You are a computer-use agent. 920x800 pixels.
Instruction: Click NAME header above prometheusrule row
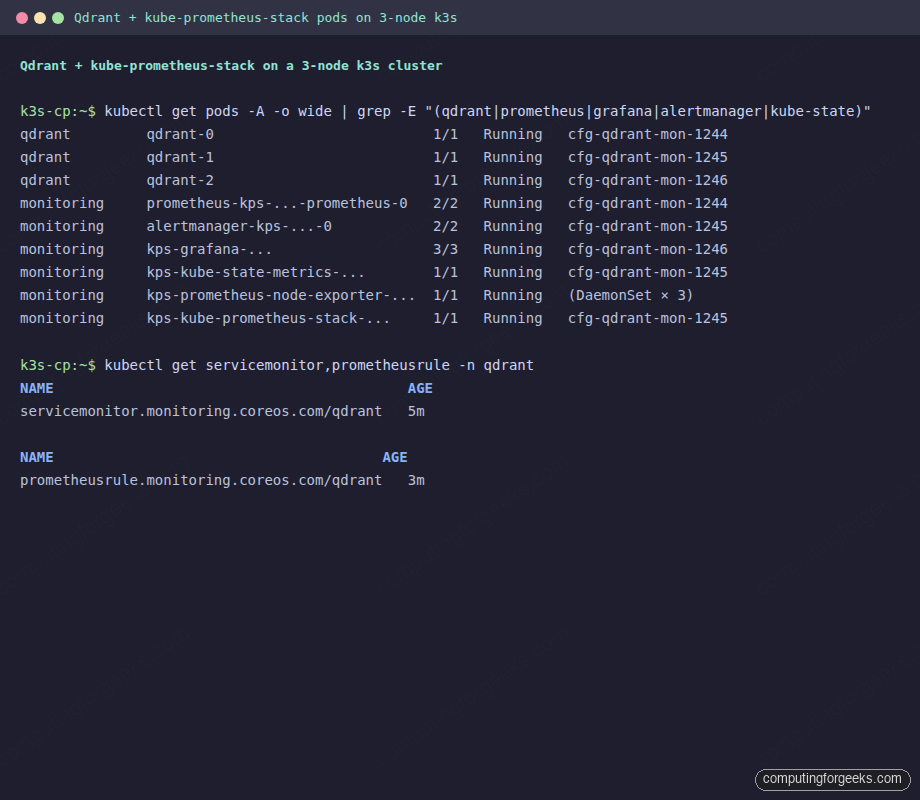pos(36,457)
